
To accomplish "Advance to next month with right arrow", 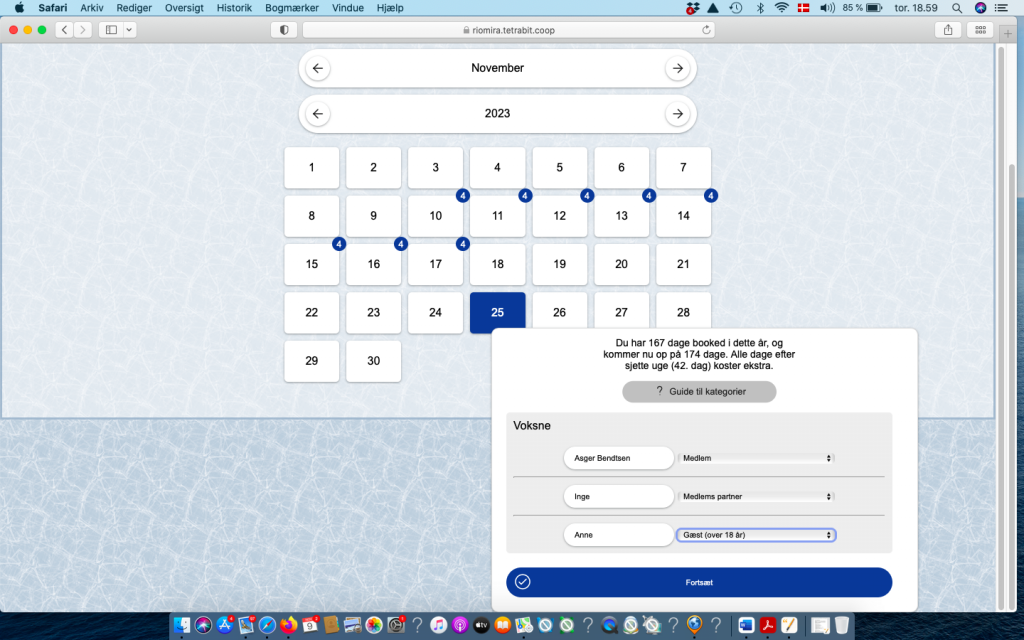I will pos(677,68).
